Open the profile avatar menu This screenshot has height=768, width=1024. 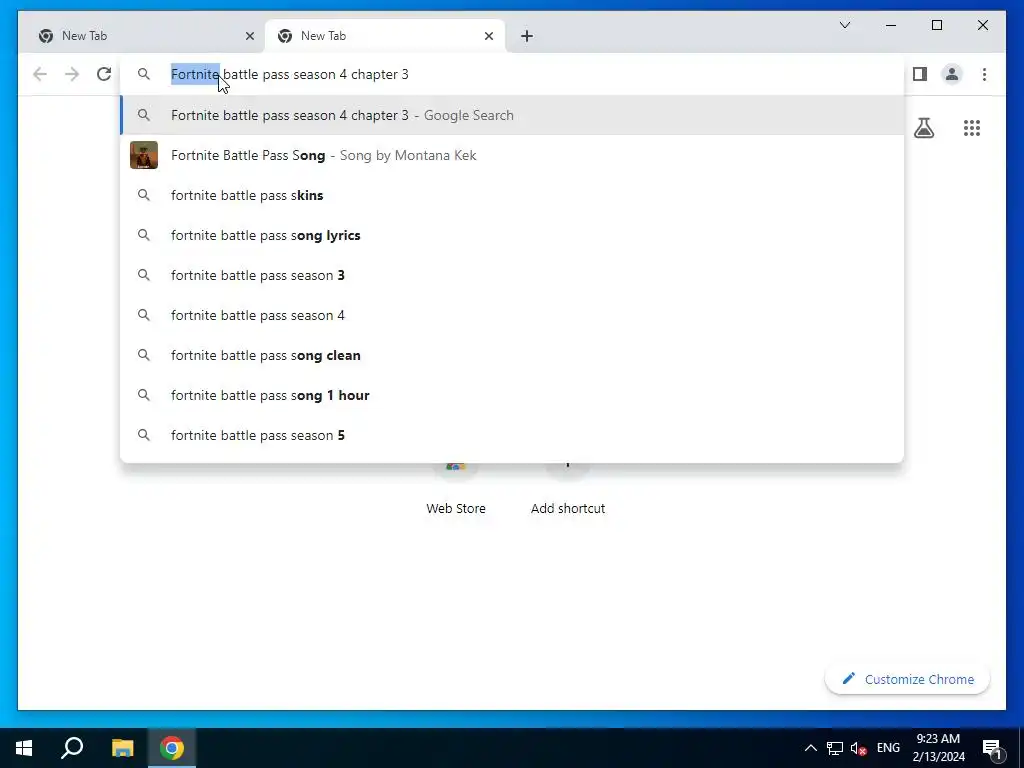tap(952, 74)
